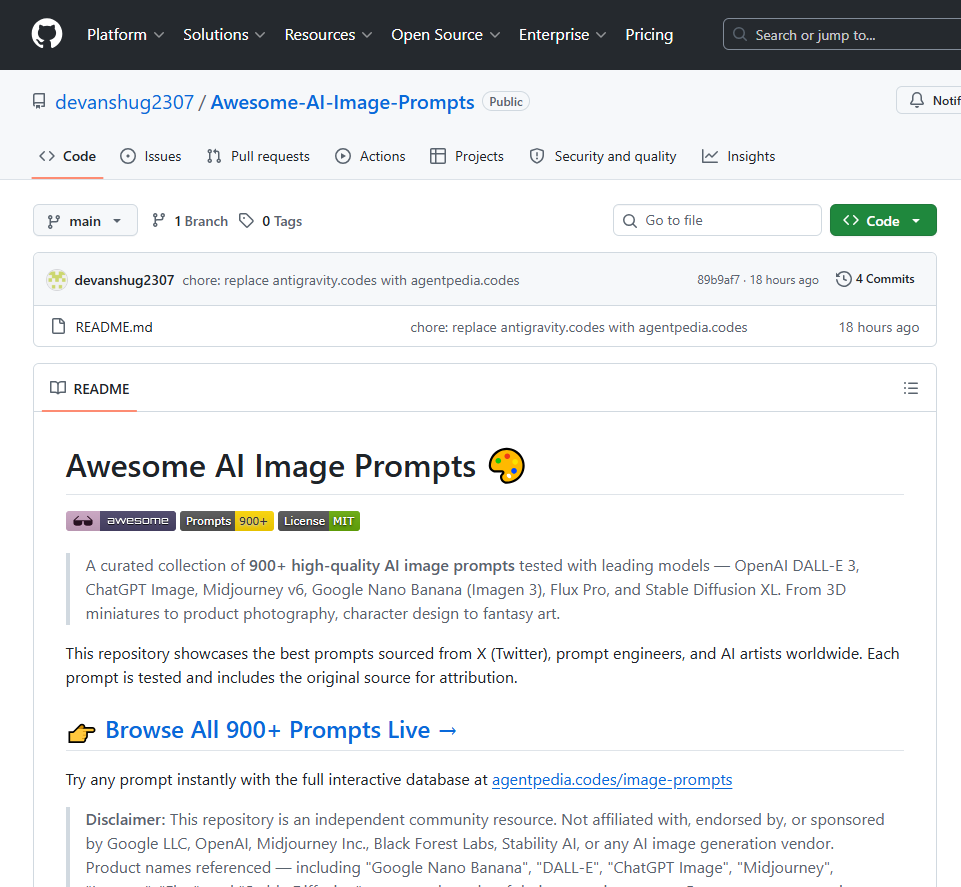Select the branch icon next to 1 Branch

159,220
